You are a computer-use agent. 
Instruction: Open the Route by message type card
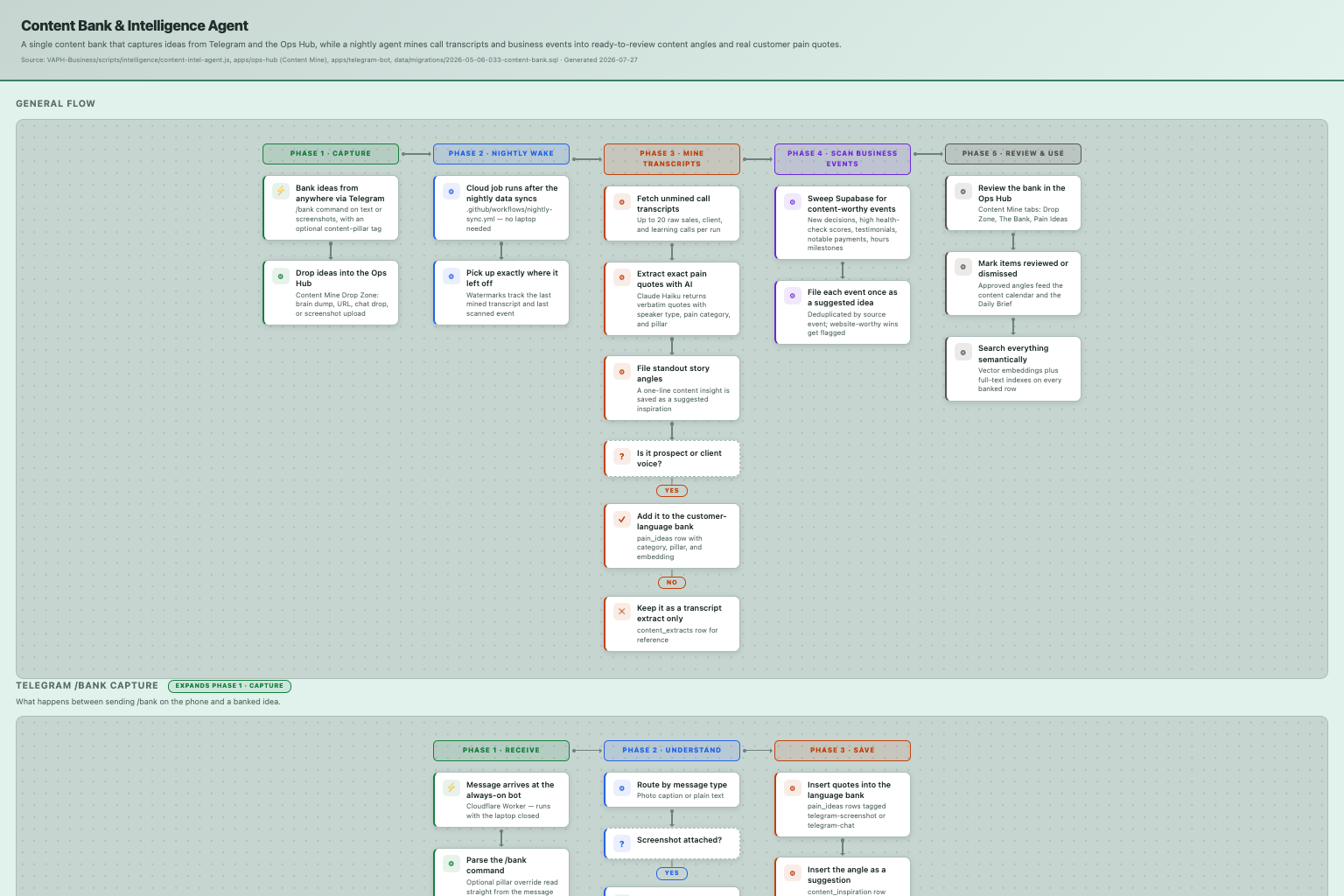672,790
